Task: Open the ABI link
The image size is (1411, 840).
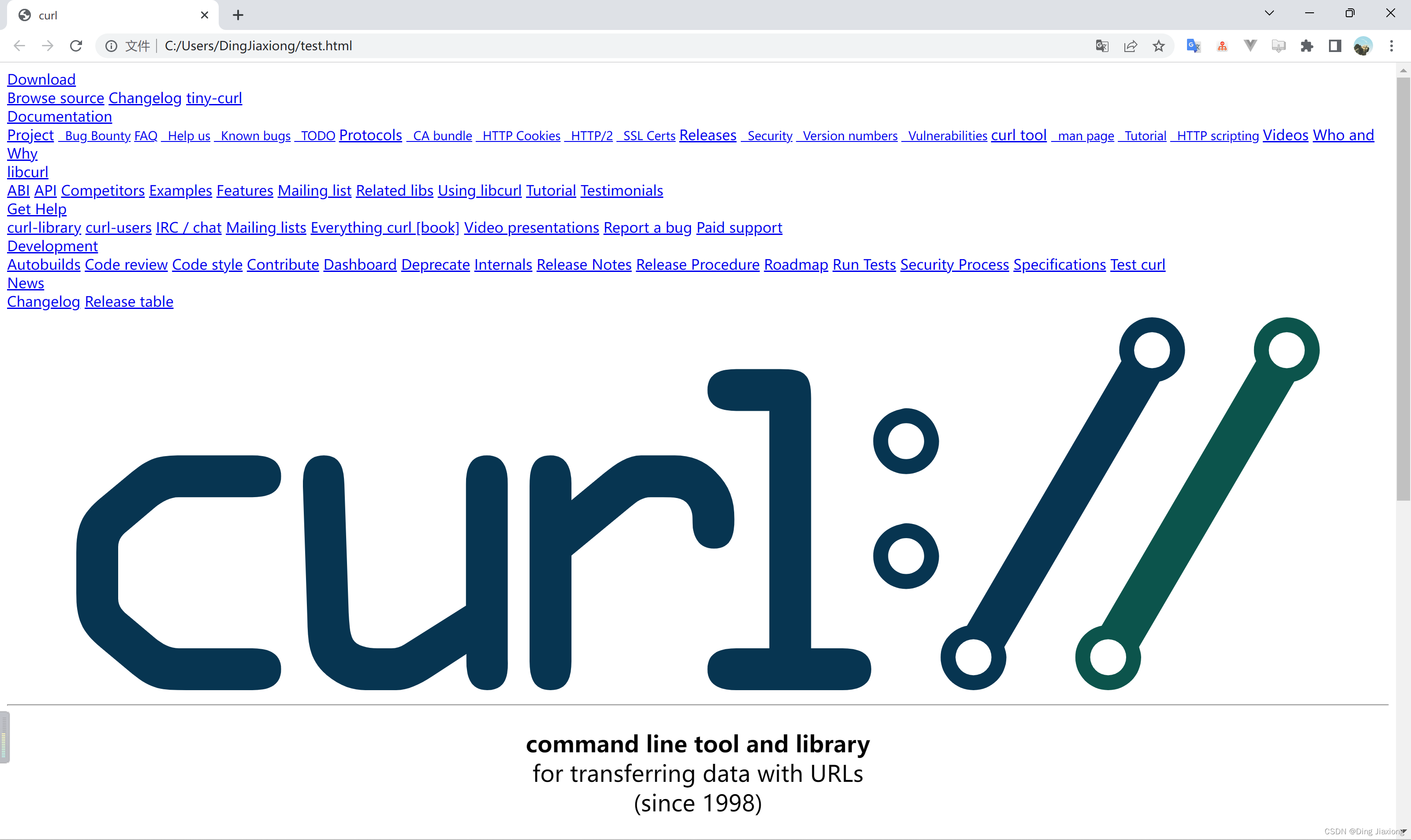Action: click(x=18, y=191)
